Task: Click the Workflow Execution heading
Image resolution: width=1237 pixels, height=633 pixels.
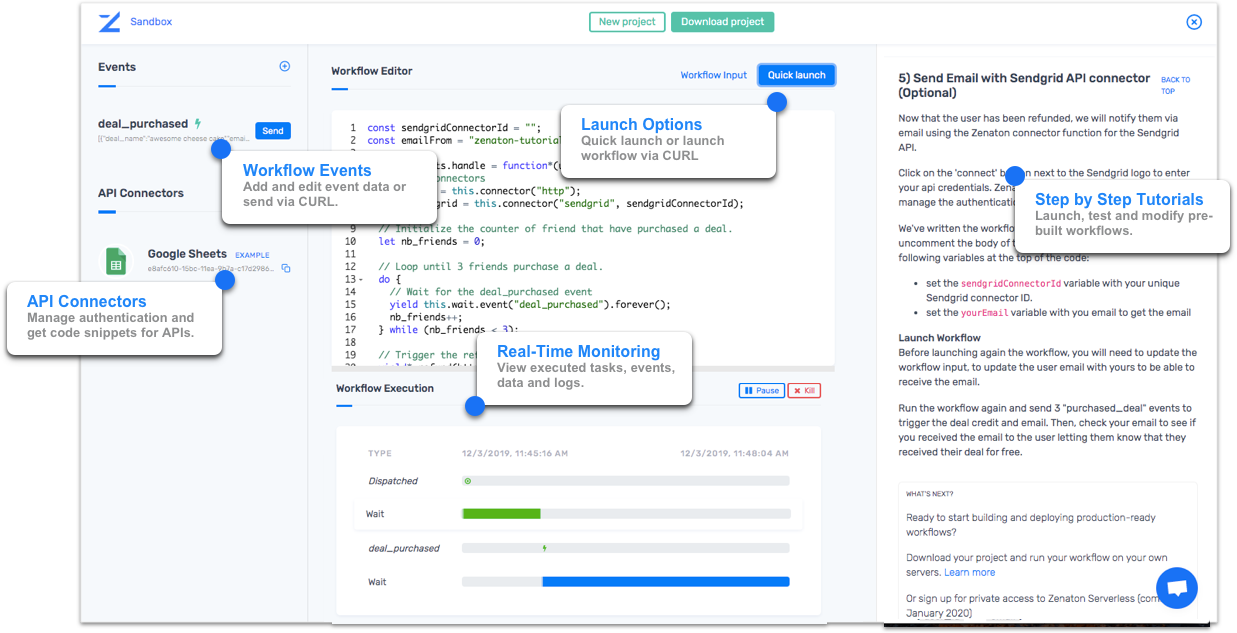Action: 385,388
